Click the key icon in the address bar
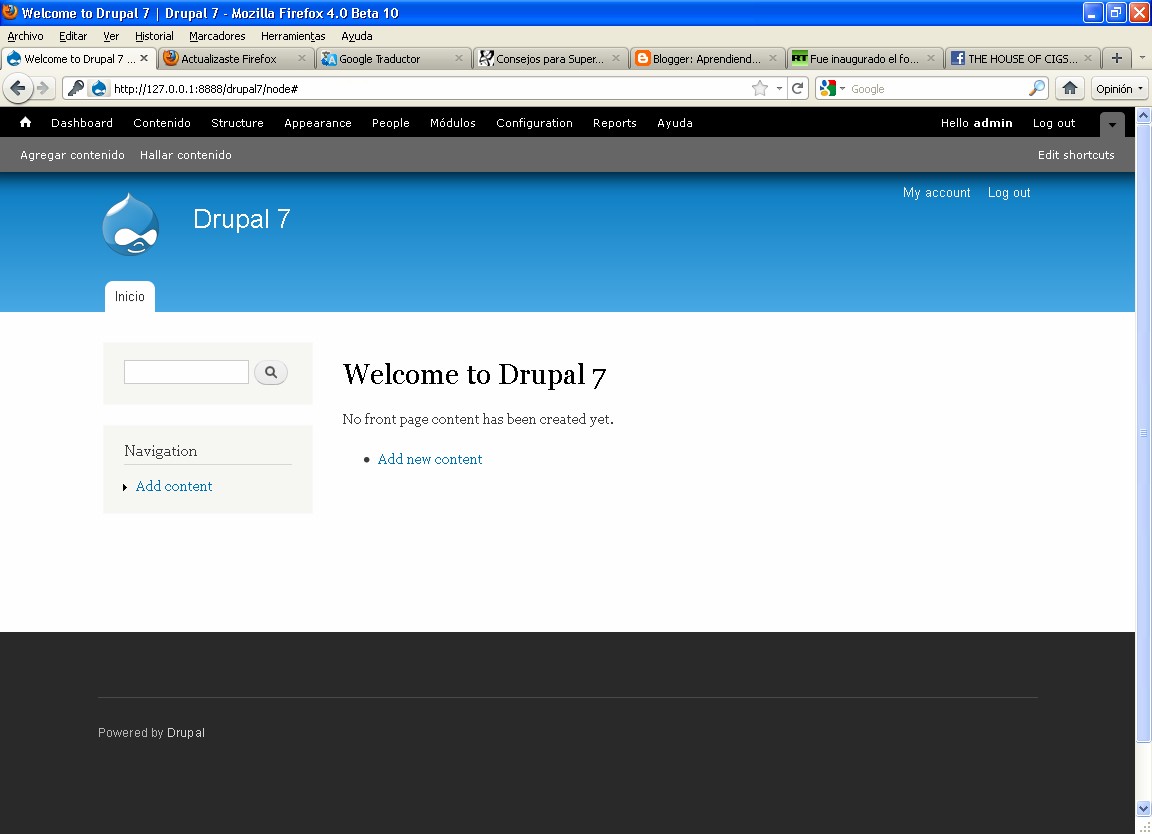 pyautogui.click(x=74, y=88)
